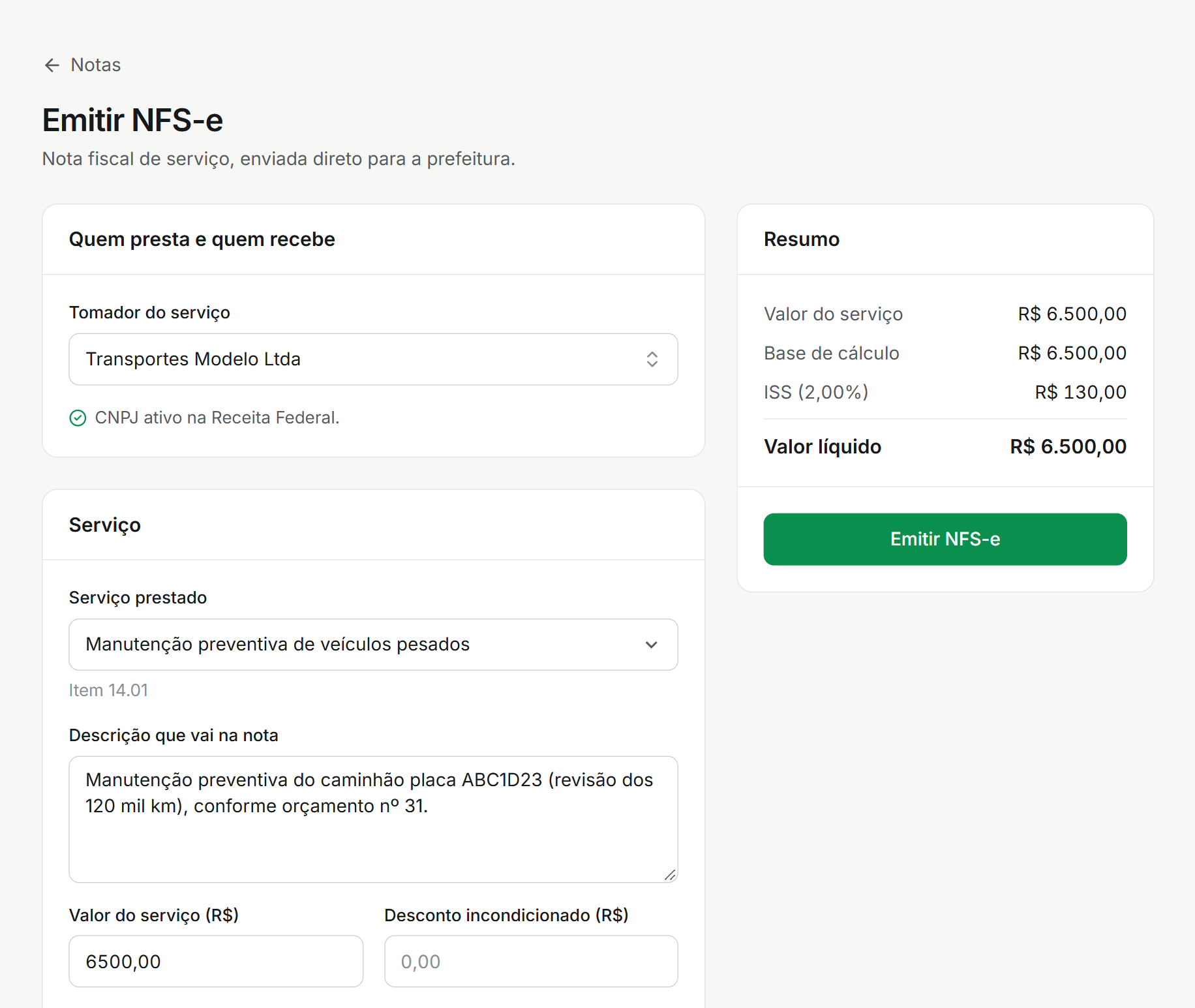The image size is (1195, 1008).
Task: Click the bold R$ 6.500,00 net value
Action: coord(1068,447)
